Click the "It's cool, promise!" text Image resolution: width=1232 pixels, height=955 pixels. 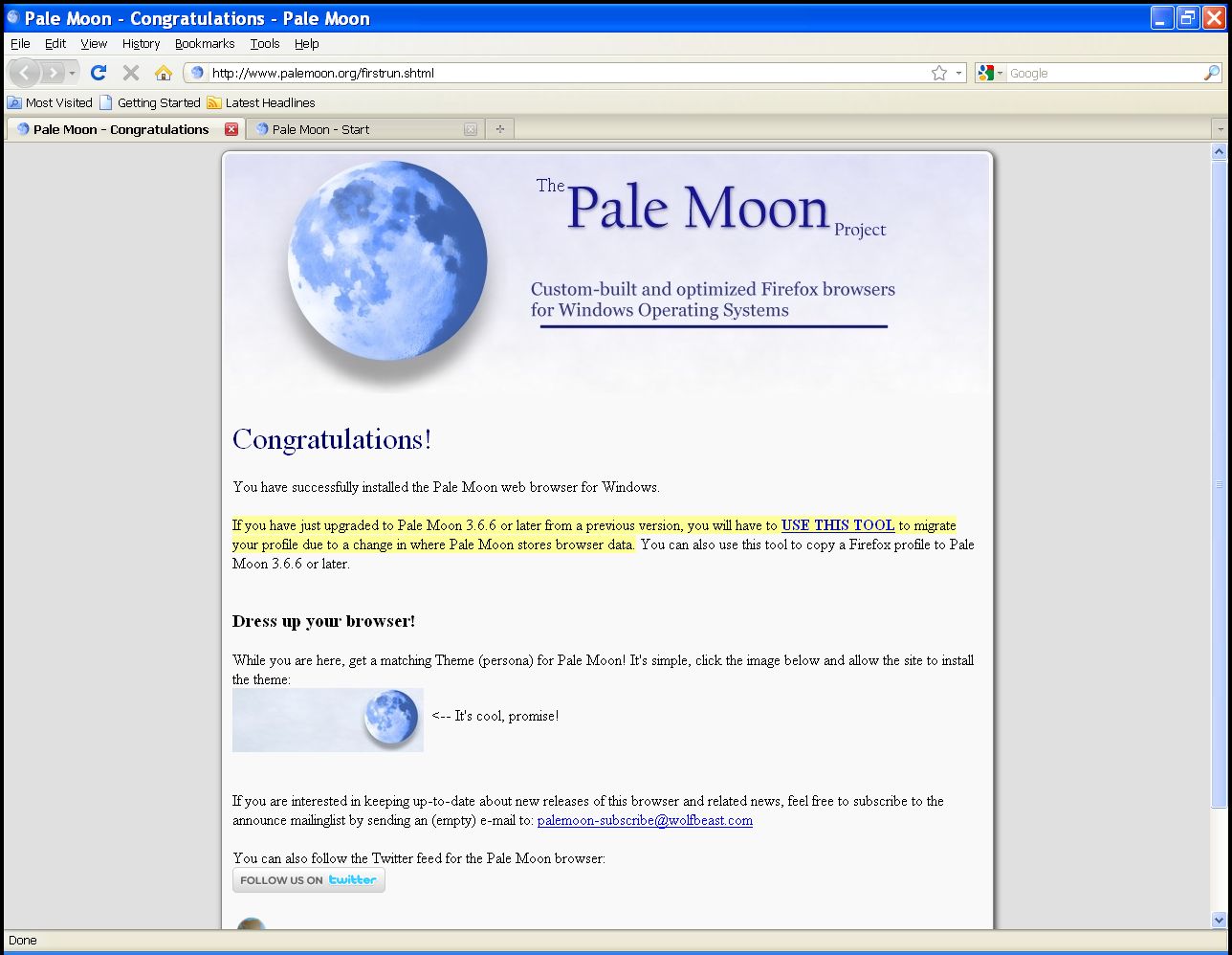point(507,716)
